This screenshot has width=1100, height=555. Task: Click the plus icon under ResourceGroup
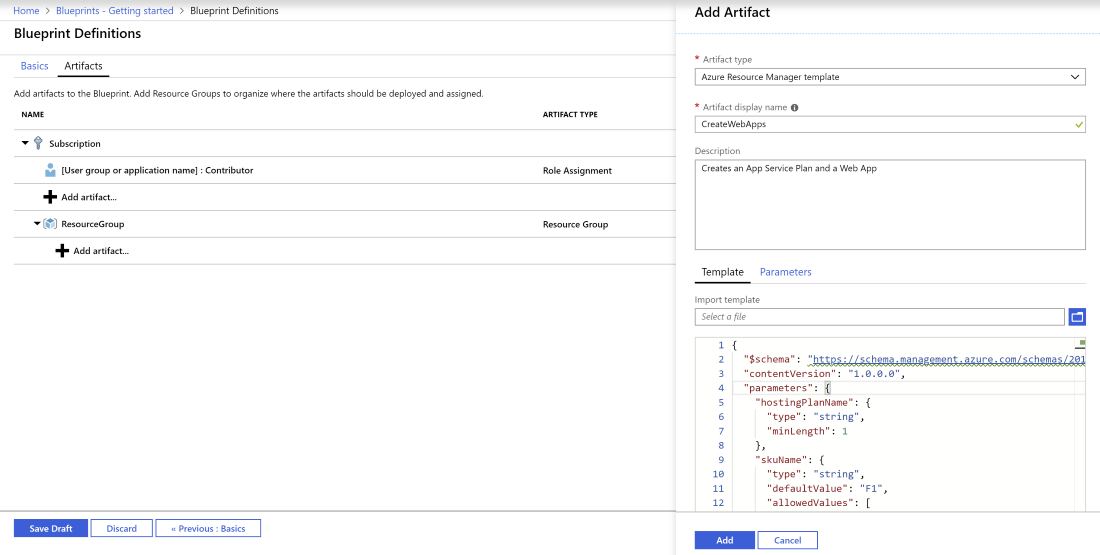[x=62, y=251]
